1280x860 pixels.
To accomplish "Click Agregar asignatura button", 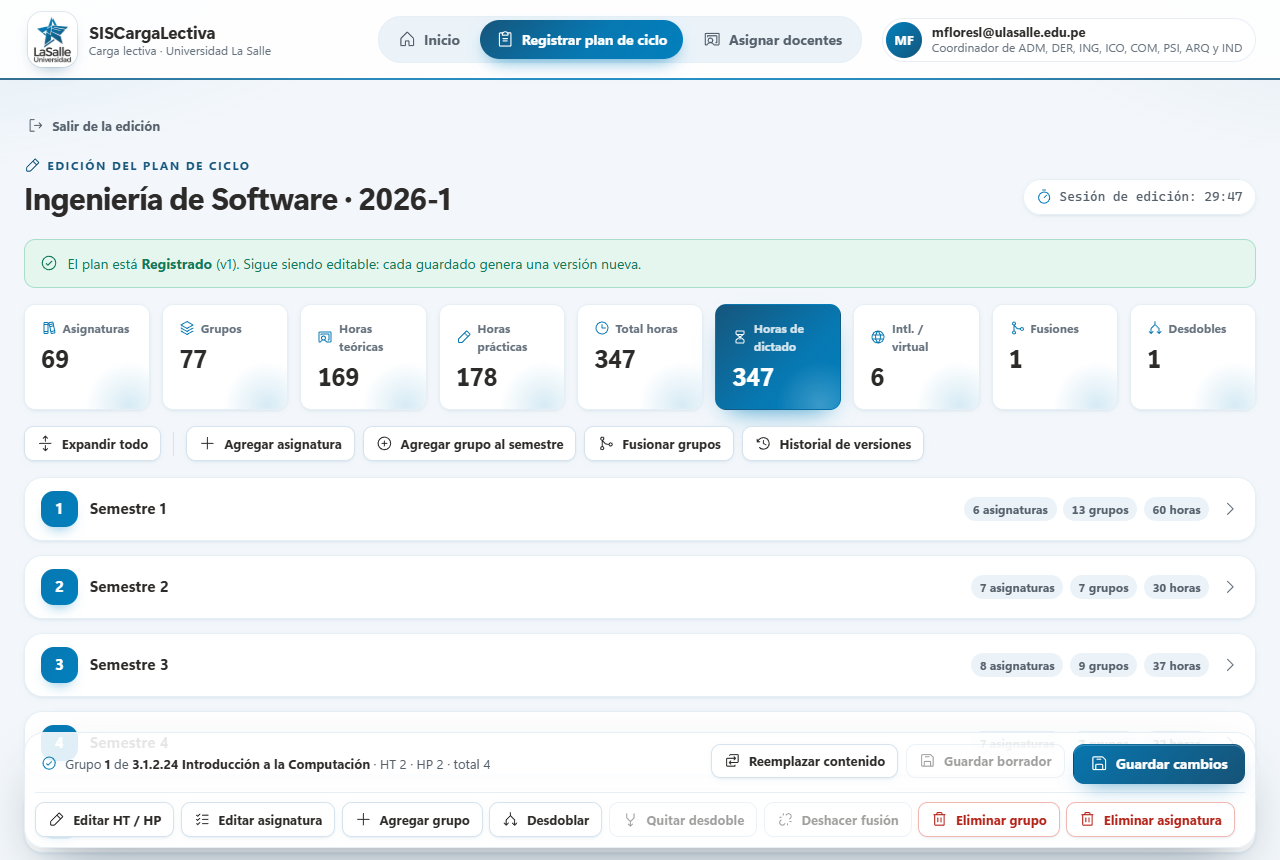I will pos(271,444).
